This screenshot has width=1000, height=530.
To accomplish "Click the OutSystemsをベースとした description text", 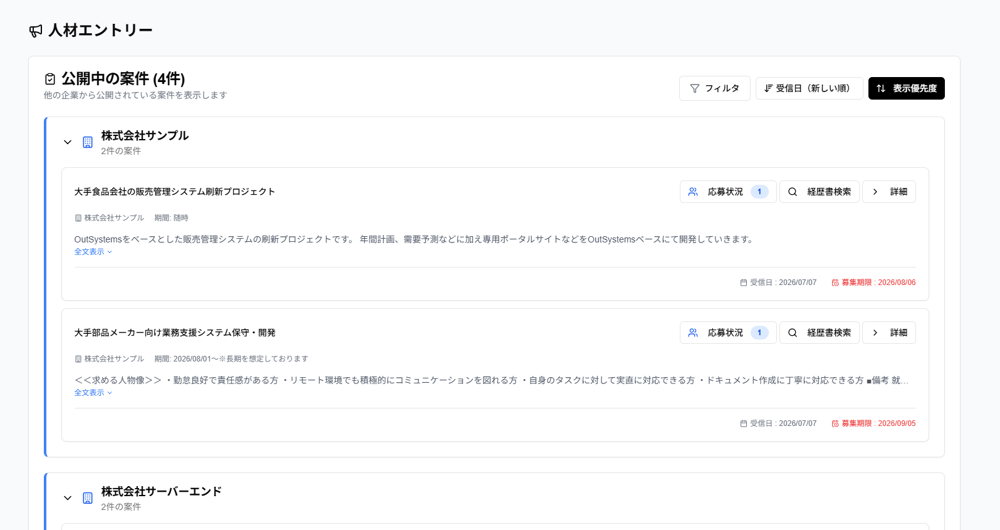I will coord(415,240).
